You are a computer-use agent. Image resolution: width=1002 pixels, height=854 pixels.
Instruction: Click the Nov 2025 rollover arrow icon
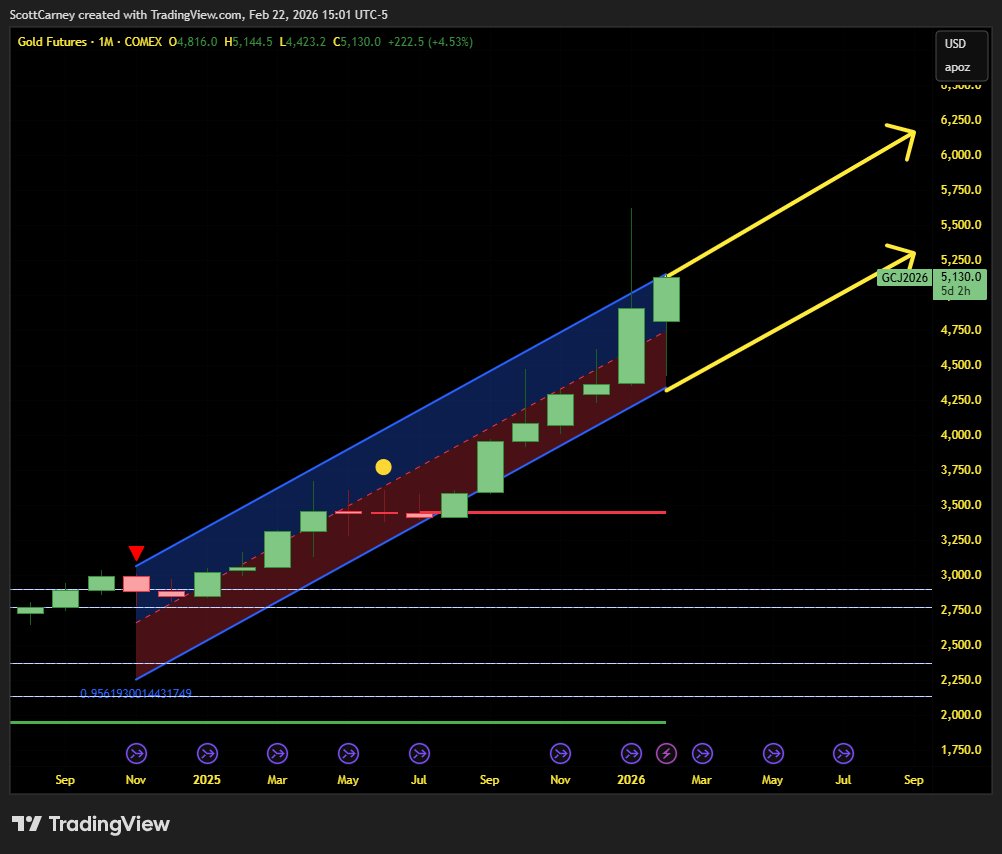(560, 753)
